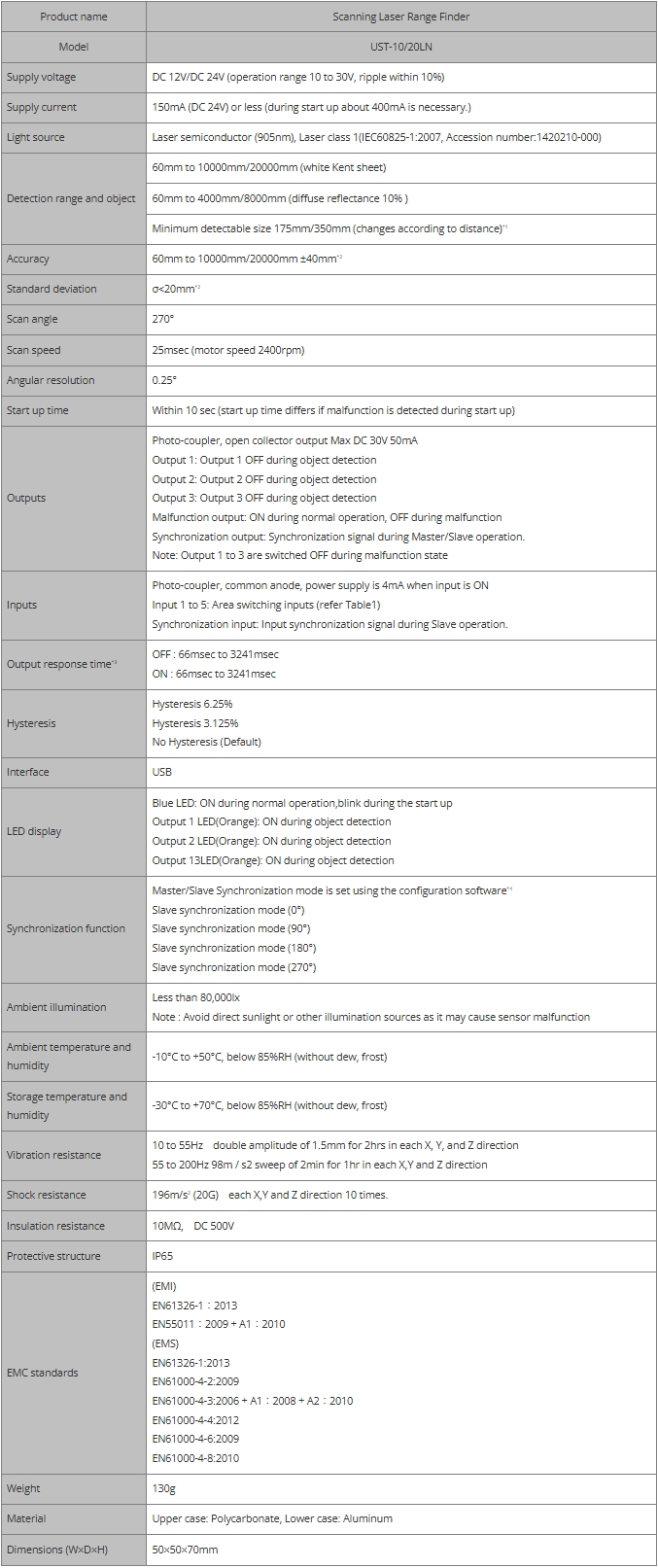Click the diffuse reflectance 10% line
This screenshot has height=1568, width=658.
tap(280, 198)
